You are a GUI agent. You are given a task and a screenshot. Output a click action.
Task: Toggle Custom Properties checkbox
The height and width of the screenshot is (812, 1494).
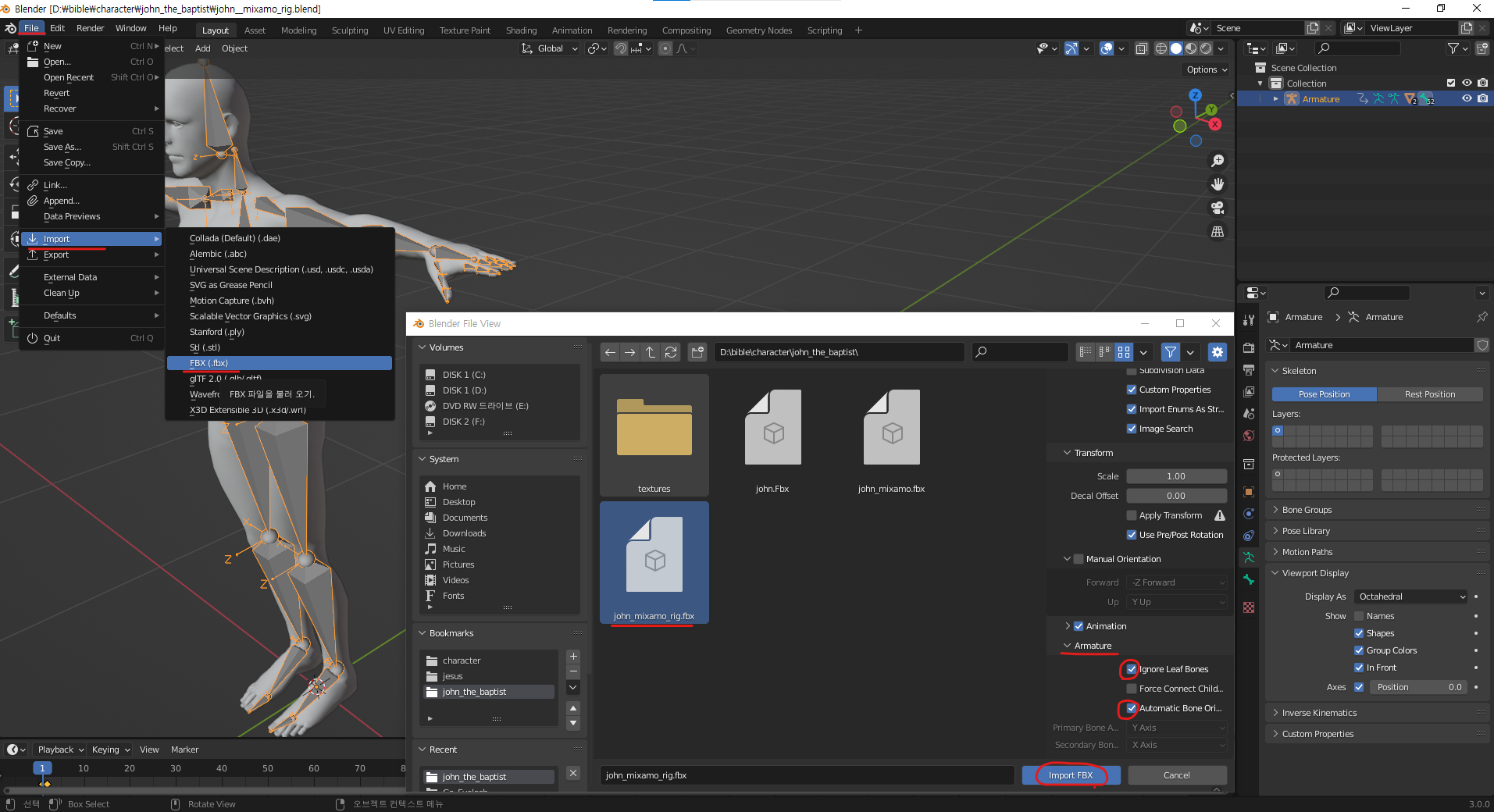pyautogui.click(x=1132, y=390)
